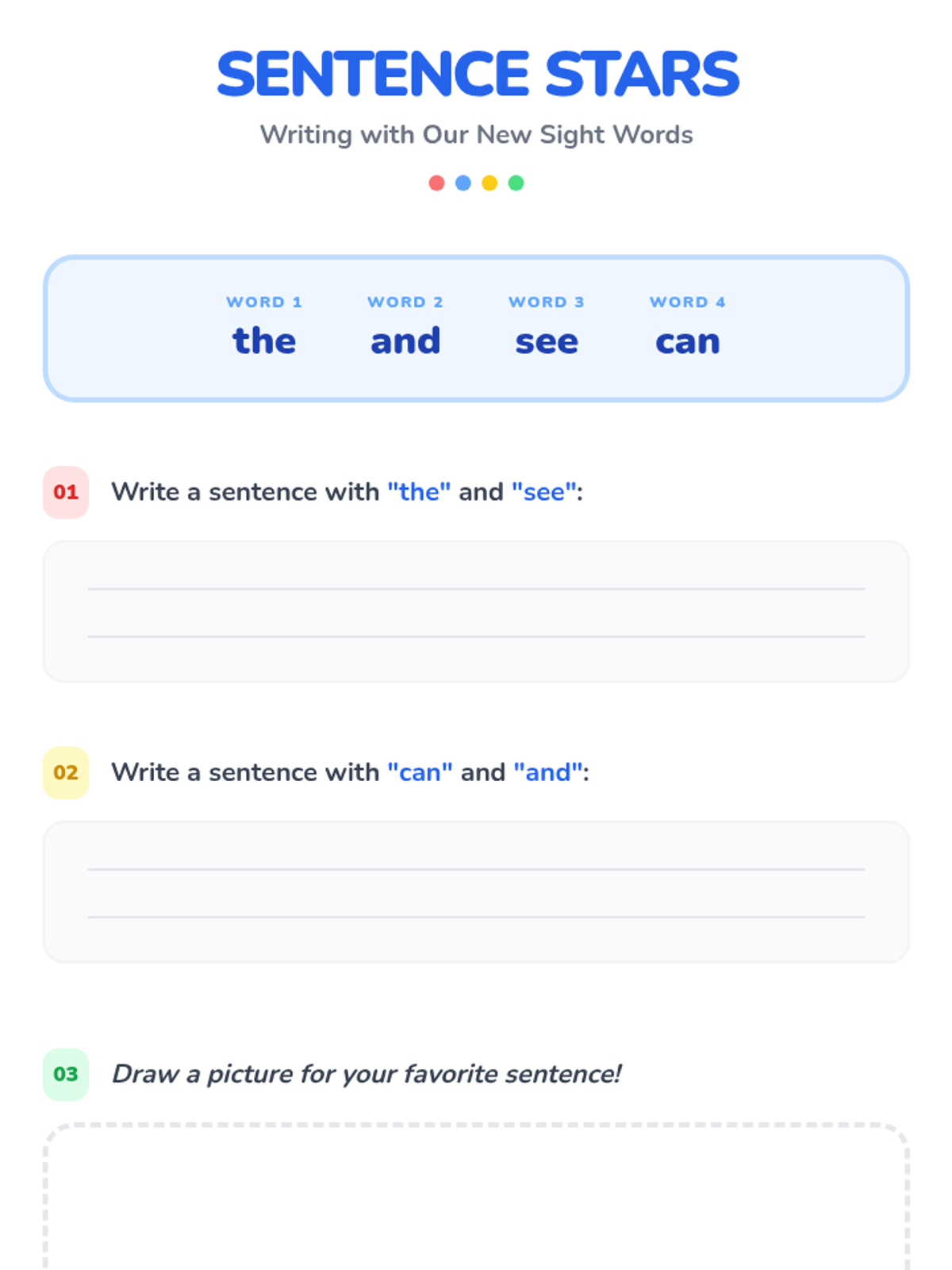
Task: Click the SENTENCE STARS title
Action: point(478,74)
